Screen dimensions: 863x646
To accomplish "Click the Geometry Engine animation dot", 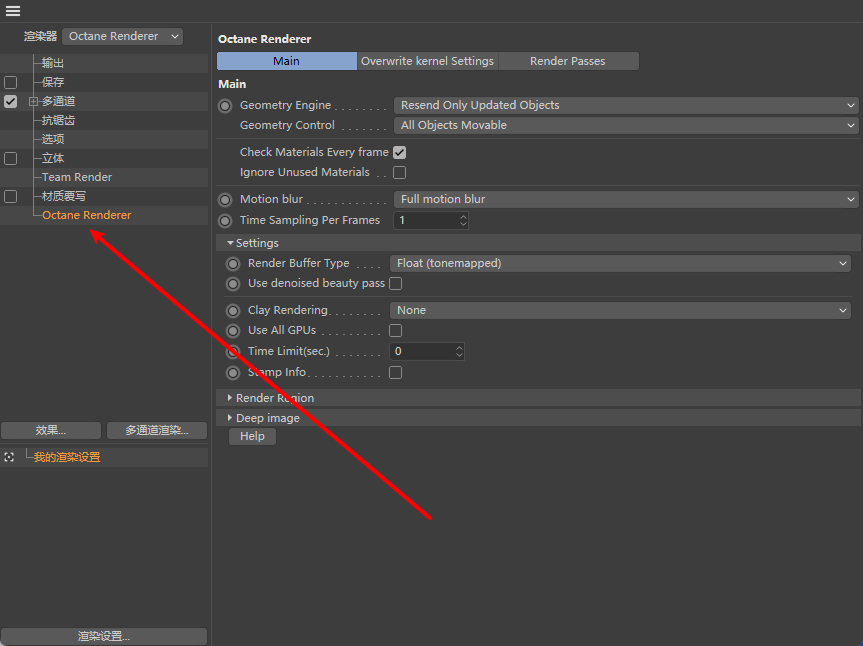I will click(x=225, y=106).
